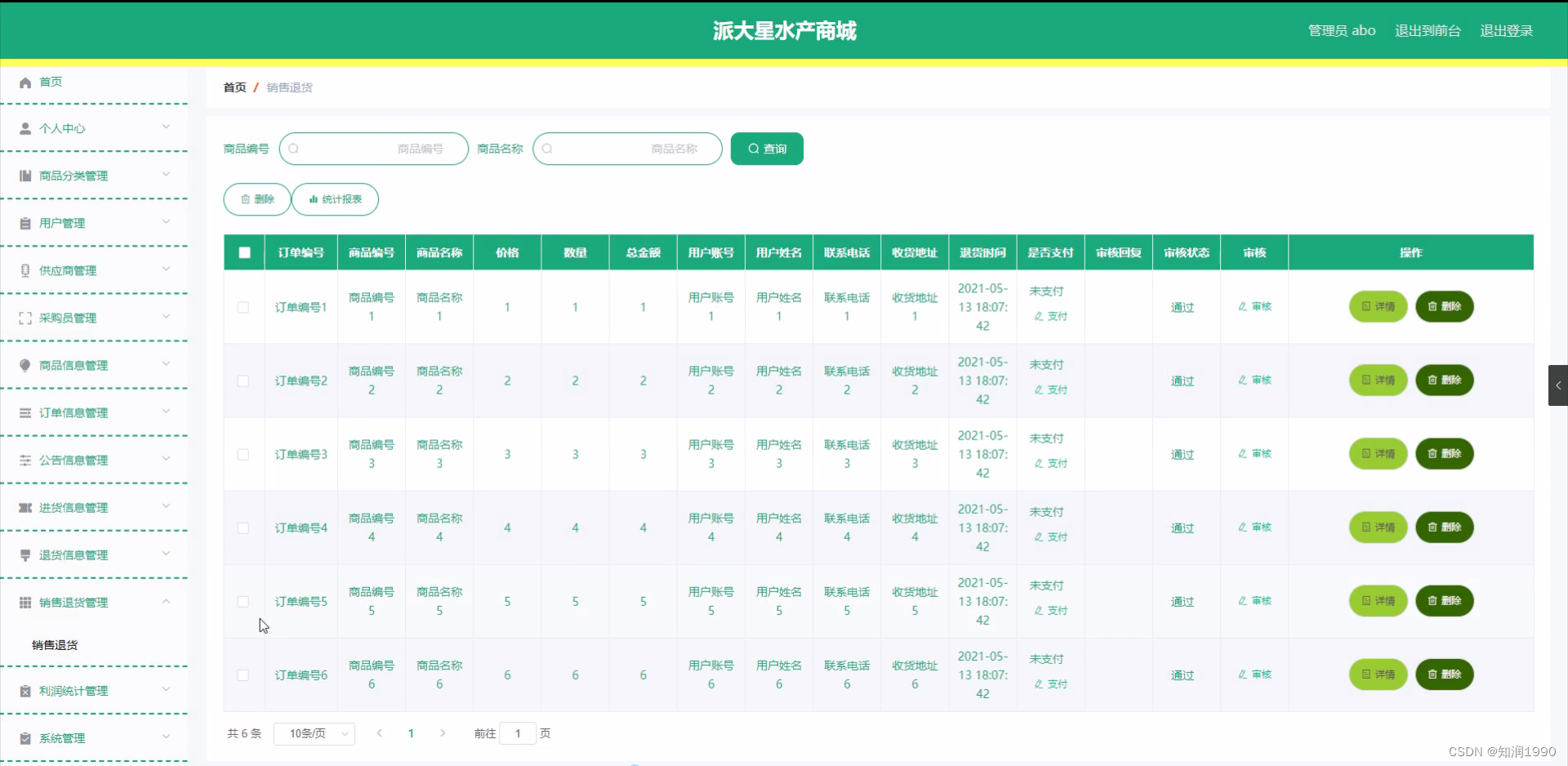Screen dimensions: 1568x766
Task: Click the trash icon on 删除 button
Action: [245, 198]
